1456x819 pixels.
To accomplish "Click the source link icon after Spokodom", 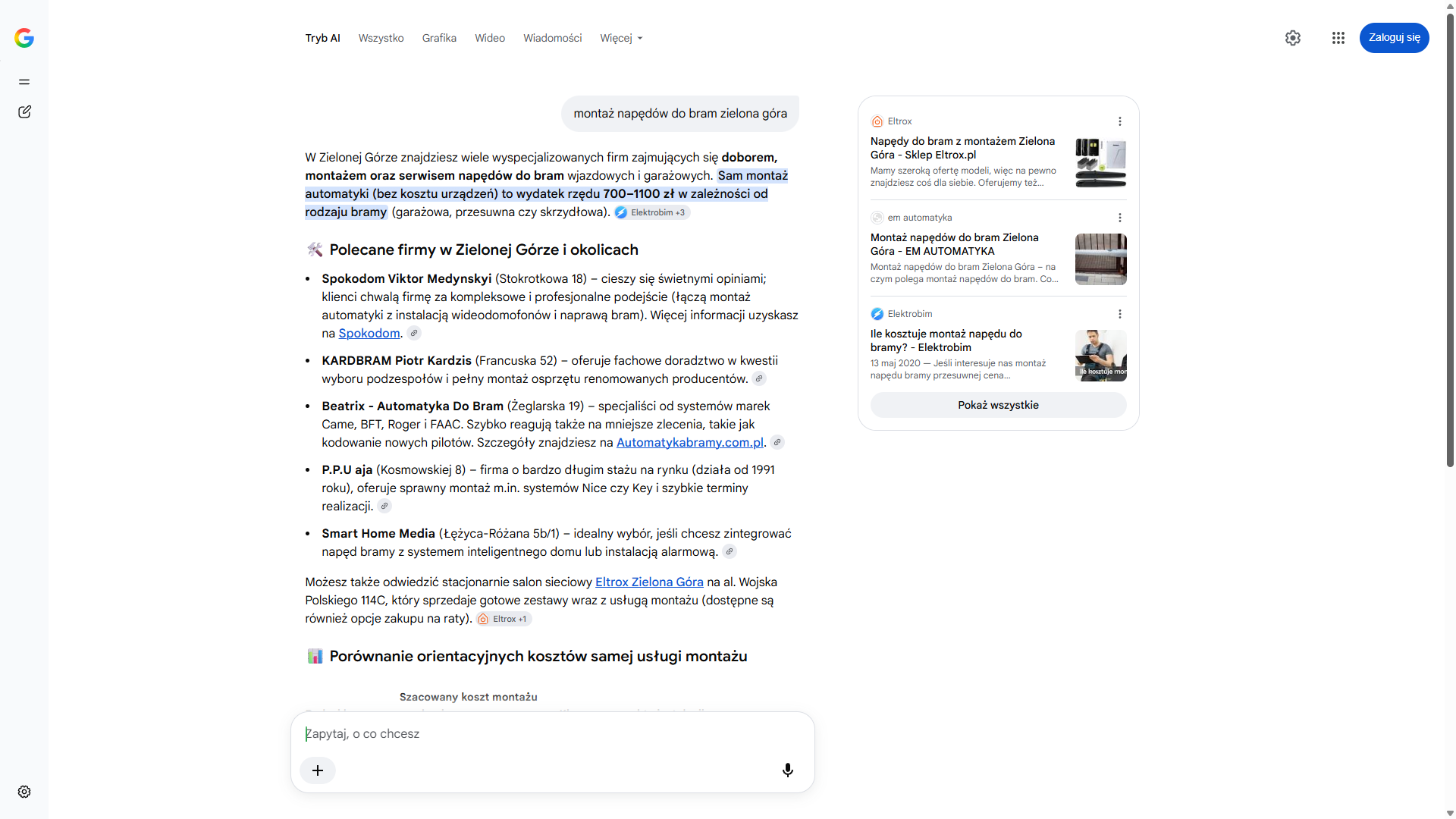I will (x=414, y=333).
